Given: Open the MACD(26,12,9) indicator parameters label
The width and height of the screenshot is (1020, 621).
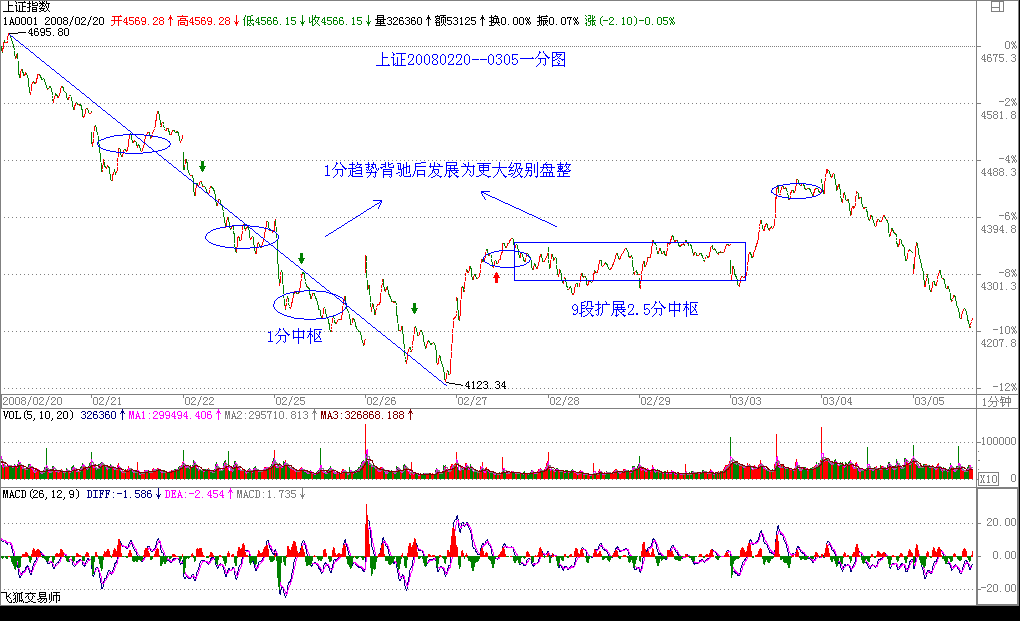Looking at the screenshot, I should pyautogui.click(x=42, y=494).
